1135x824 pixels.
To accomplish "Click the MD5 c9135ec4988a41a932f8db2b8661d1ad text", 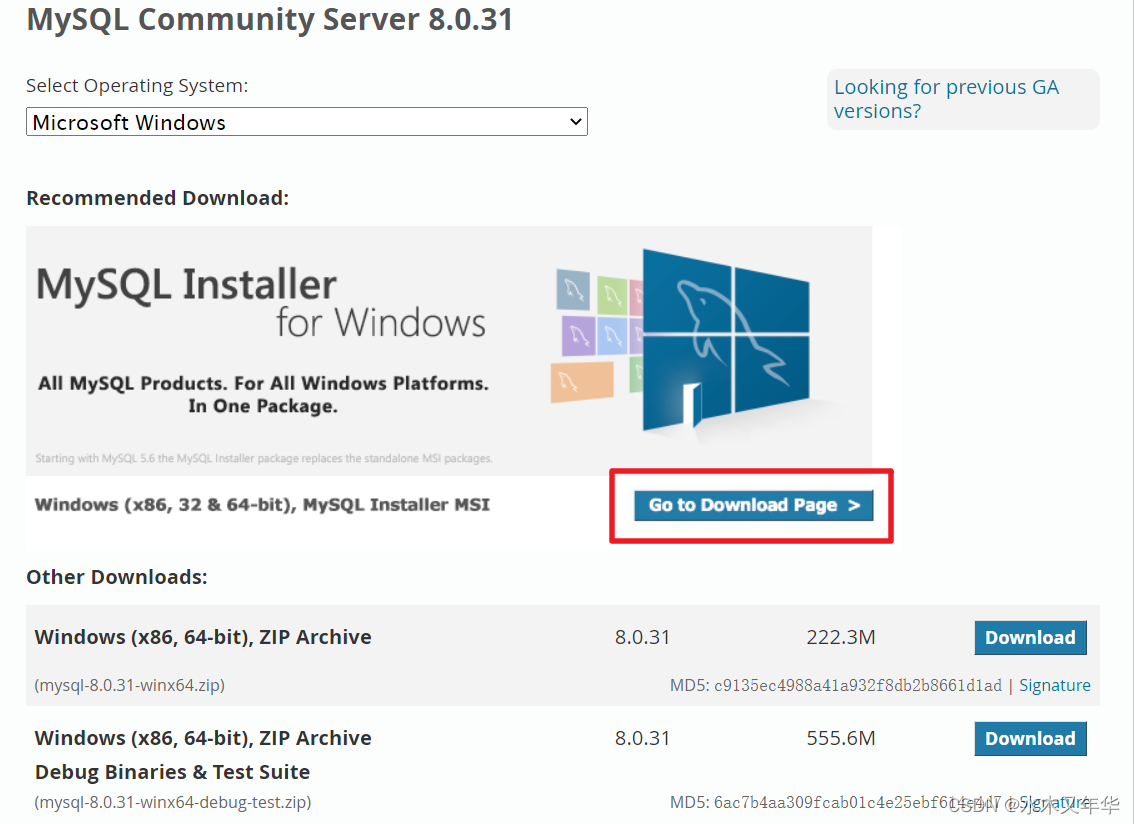I will pos(836,685).
